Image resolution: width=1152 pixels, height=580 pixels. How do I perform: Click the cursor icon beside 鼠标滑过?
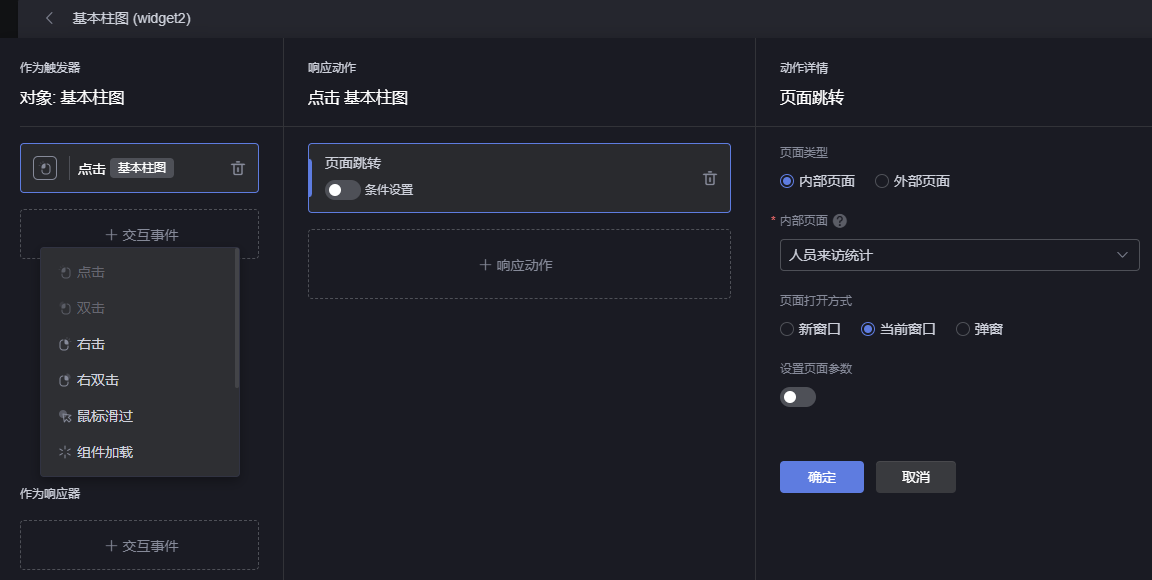pyautogui.click(x=65, y=416)
